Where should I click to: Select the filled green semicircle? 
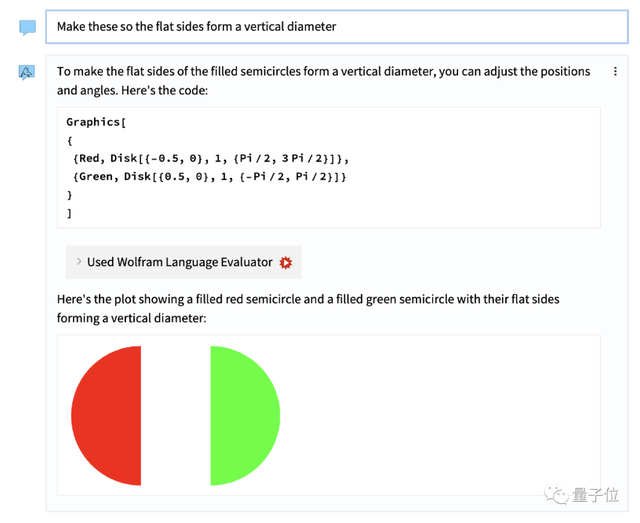[244, 415]
